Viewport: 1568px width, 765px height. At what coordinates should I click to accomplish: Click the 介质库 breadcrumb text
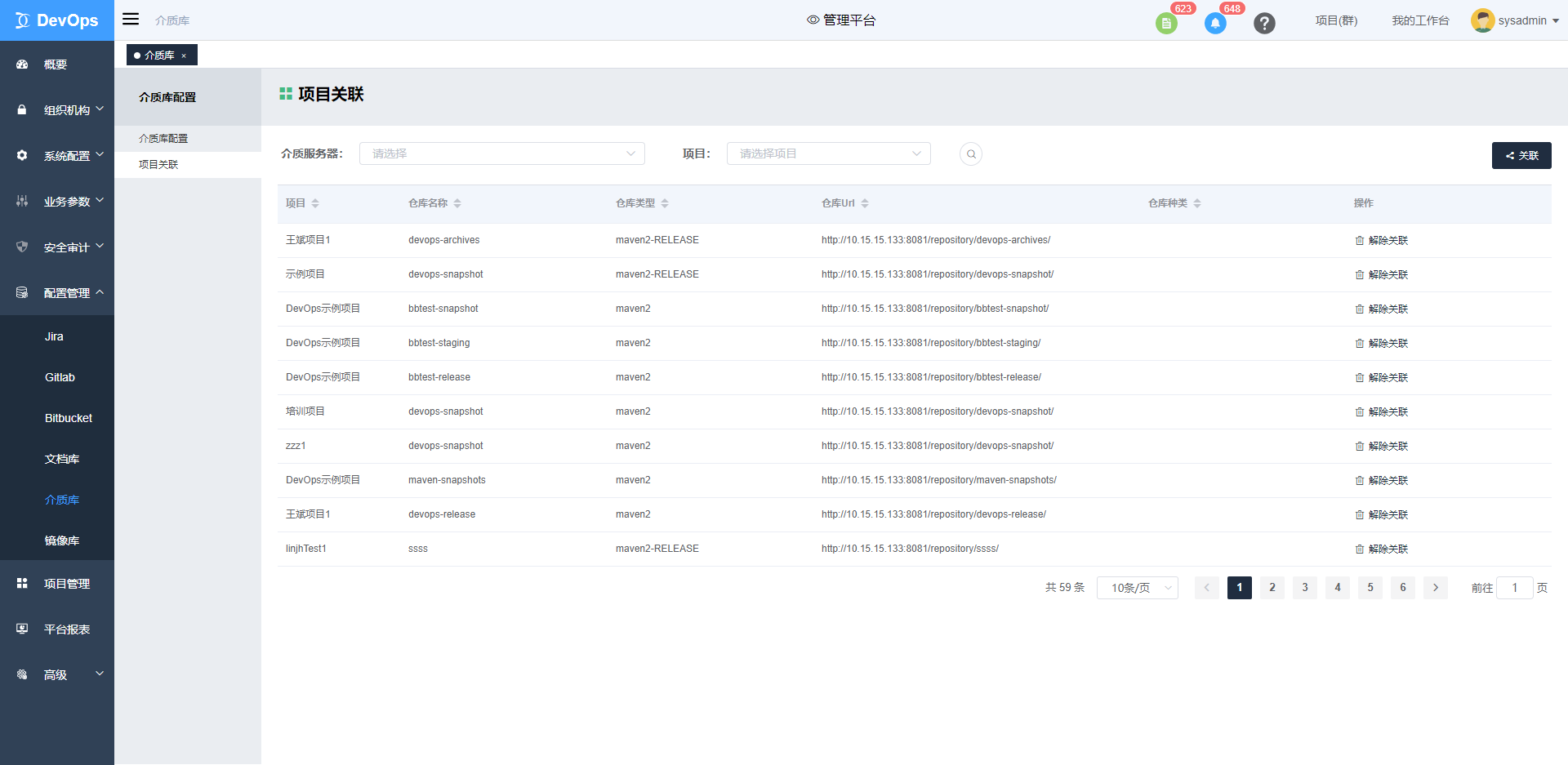[x=172, y=20]
